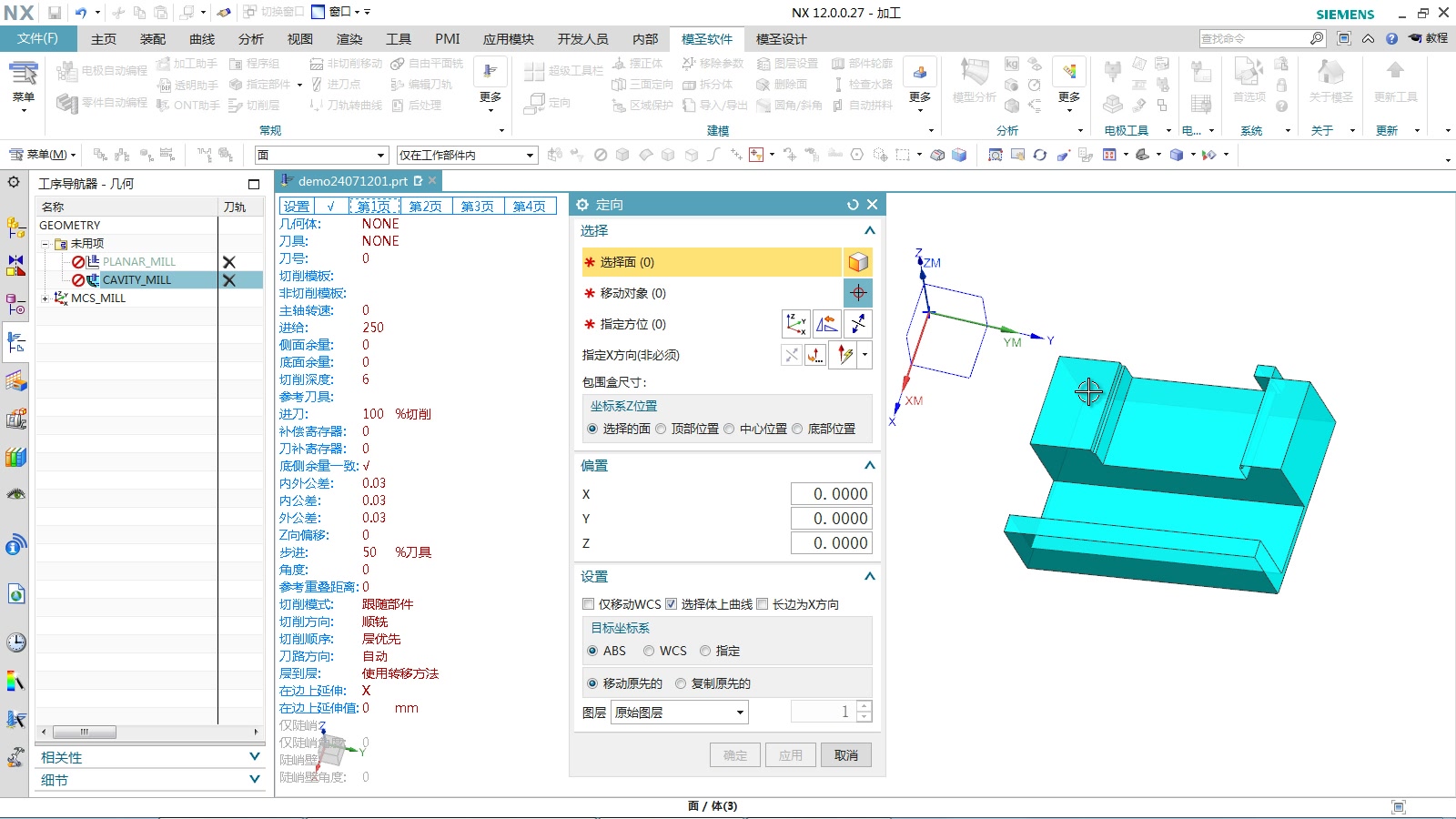The image size is (1456, 819).
Task: Click the X offset input field
Action: click(x=831, y=494)
